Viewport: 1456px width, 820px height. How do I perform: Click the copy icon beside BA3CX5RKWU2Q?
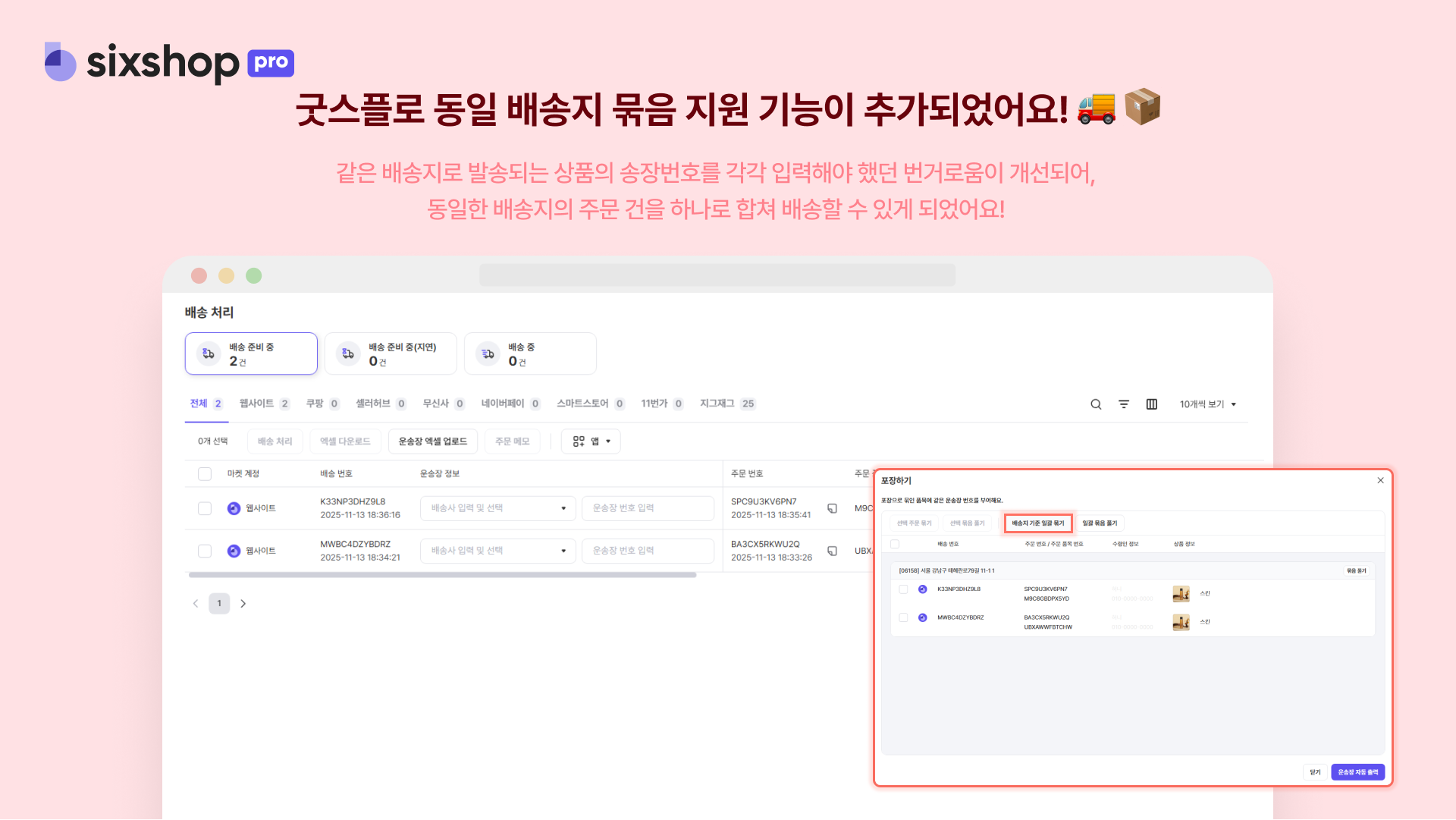click(x=832, y=551)
